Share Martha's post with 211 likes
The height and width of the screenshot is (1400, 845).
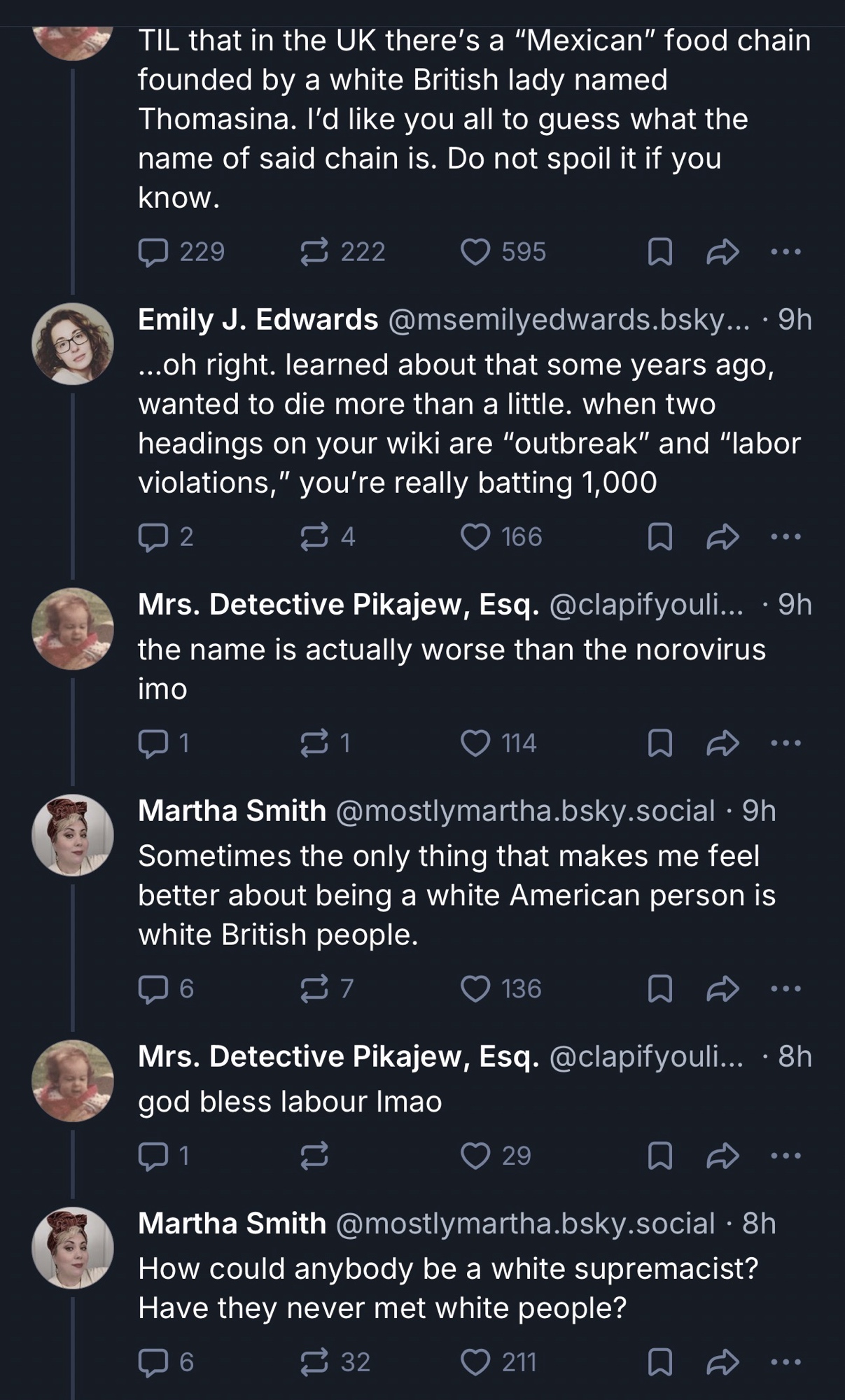click(x=722, y=1361)
